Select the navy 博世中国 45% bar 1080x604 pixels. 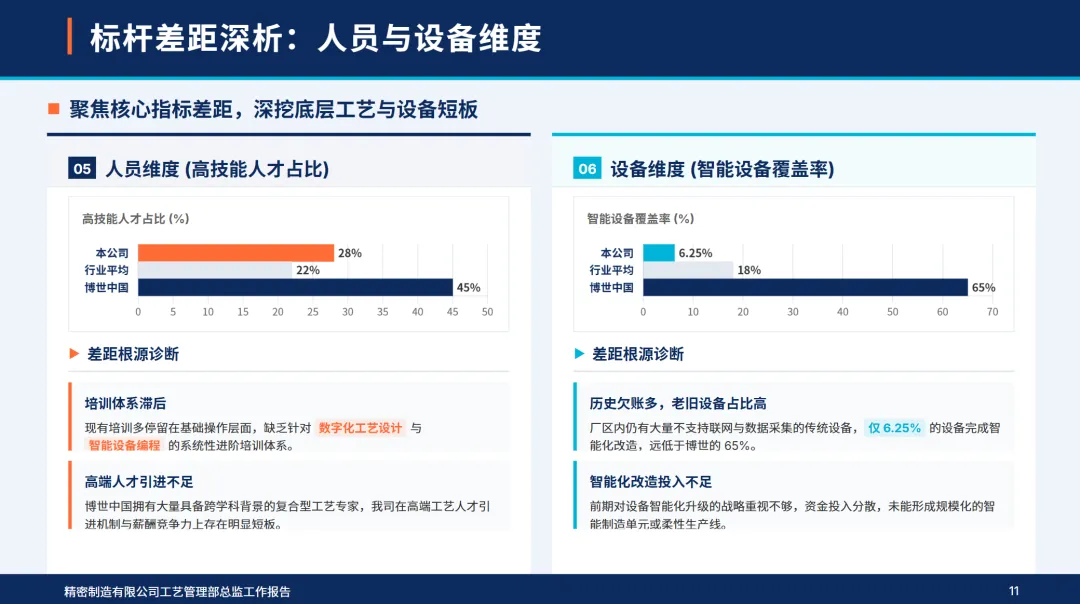[x=295, y=287]
